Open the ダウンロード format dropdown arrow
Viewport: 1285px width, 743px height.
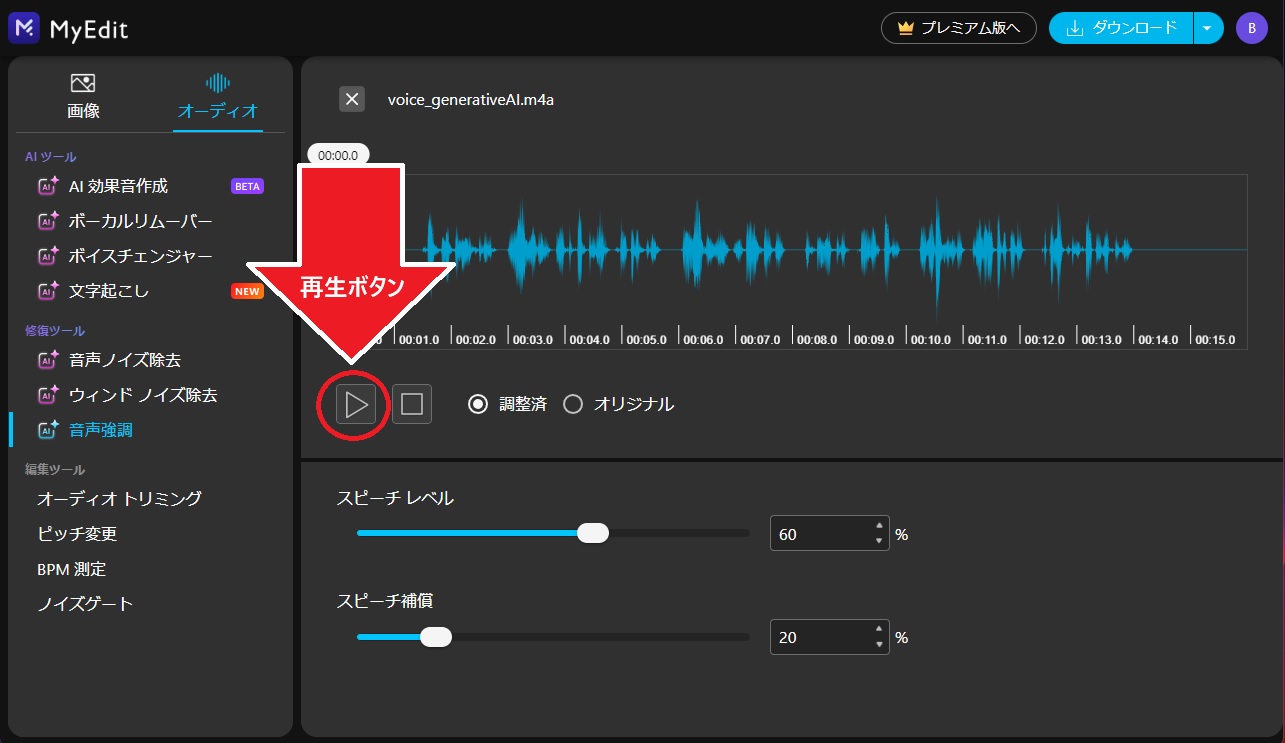(x=1208, y=28)
